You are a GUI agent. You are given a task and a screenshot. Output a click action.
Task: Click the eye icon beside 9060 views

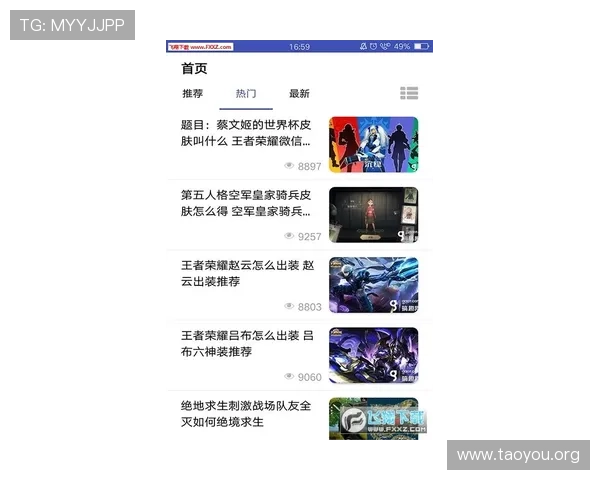(x=289, y=376)
